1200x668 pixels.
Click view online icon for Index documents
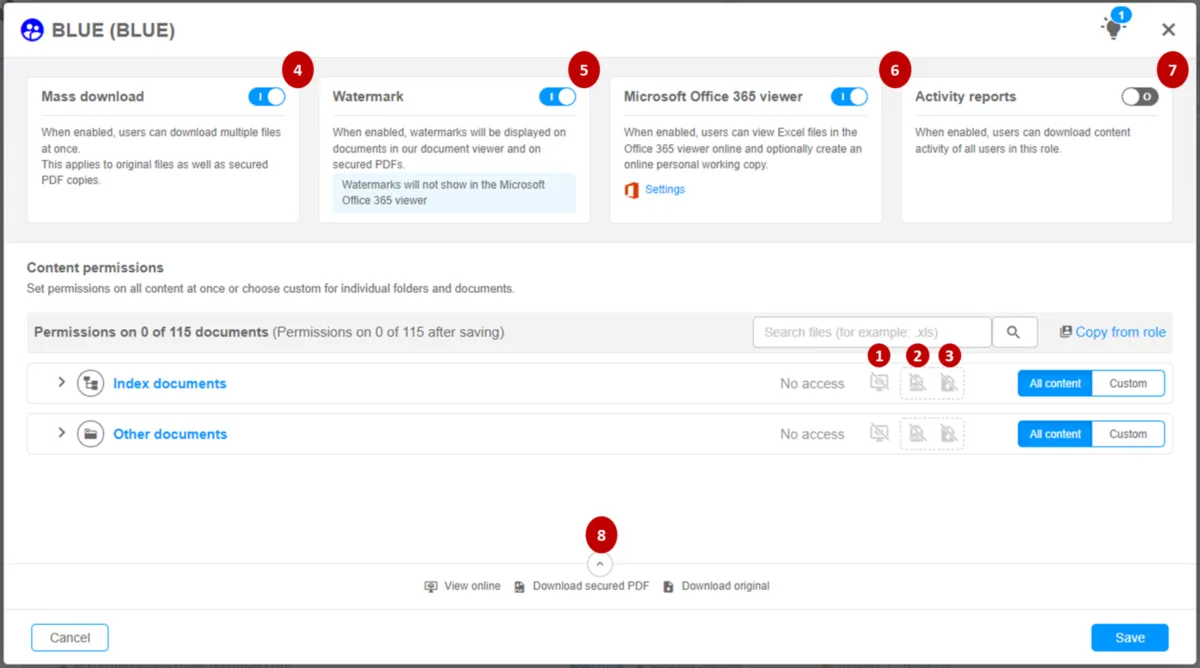tap(879, 383)
